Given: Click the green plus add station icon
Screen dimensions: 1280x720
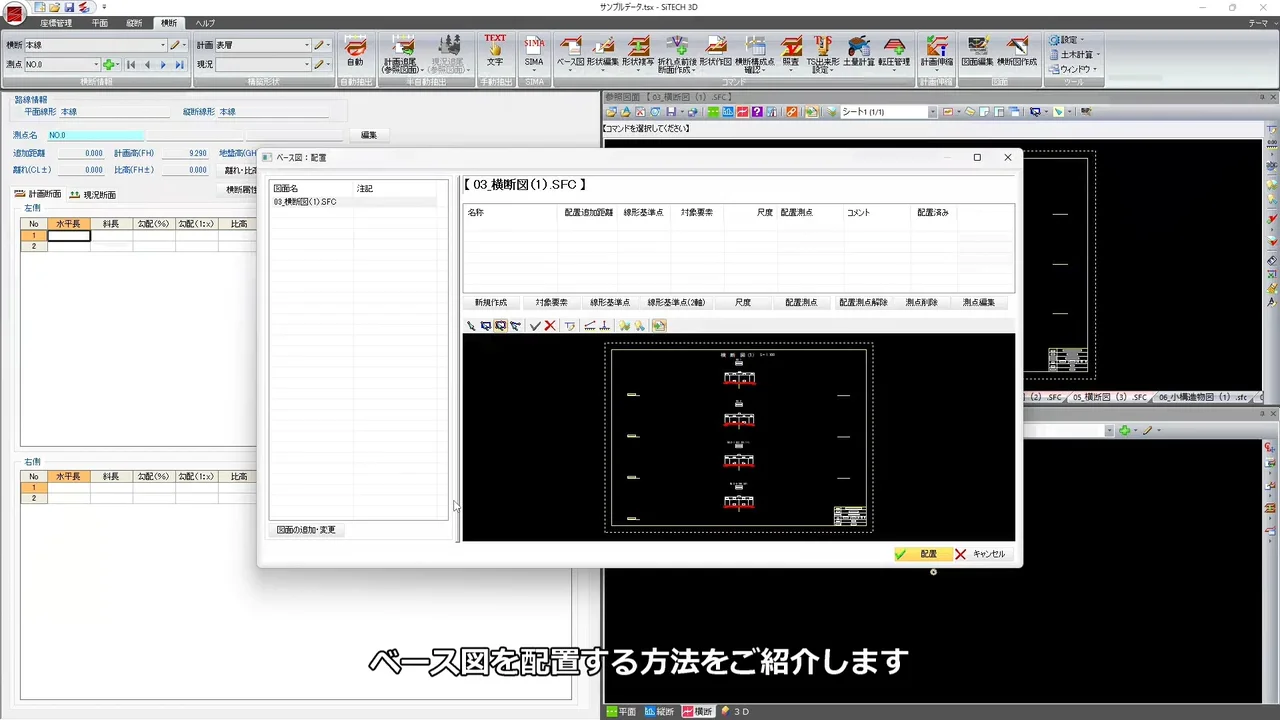Looking at the screenshot, I should 109,65.
